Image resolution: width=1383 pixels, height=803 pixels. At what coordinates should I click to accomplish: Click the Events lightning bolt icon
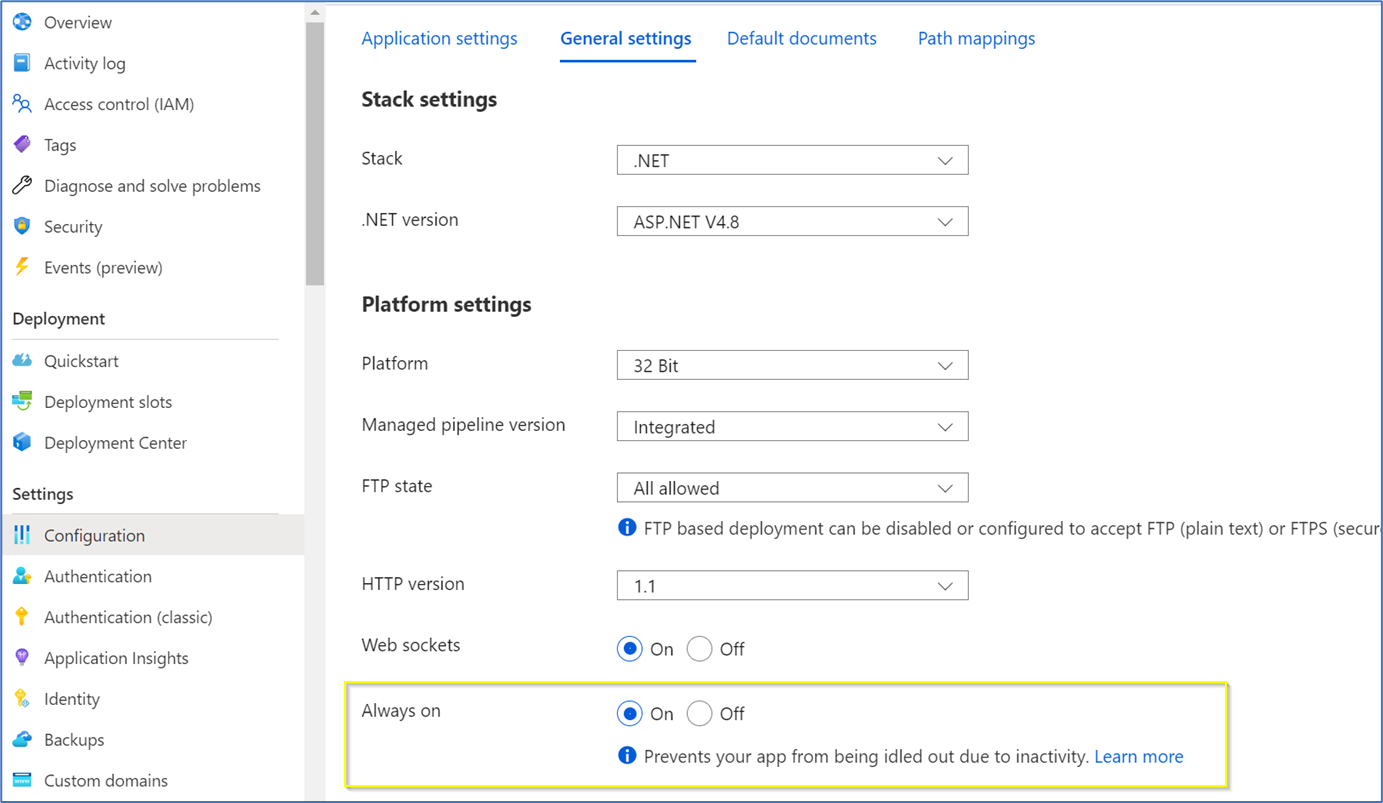click(22, 267)
